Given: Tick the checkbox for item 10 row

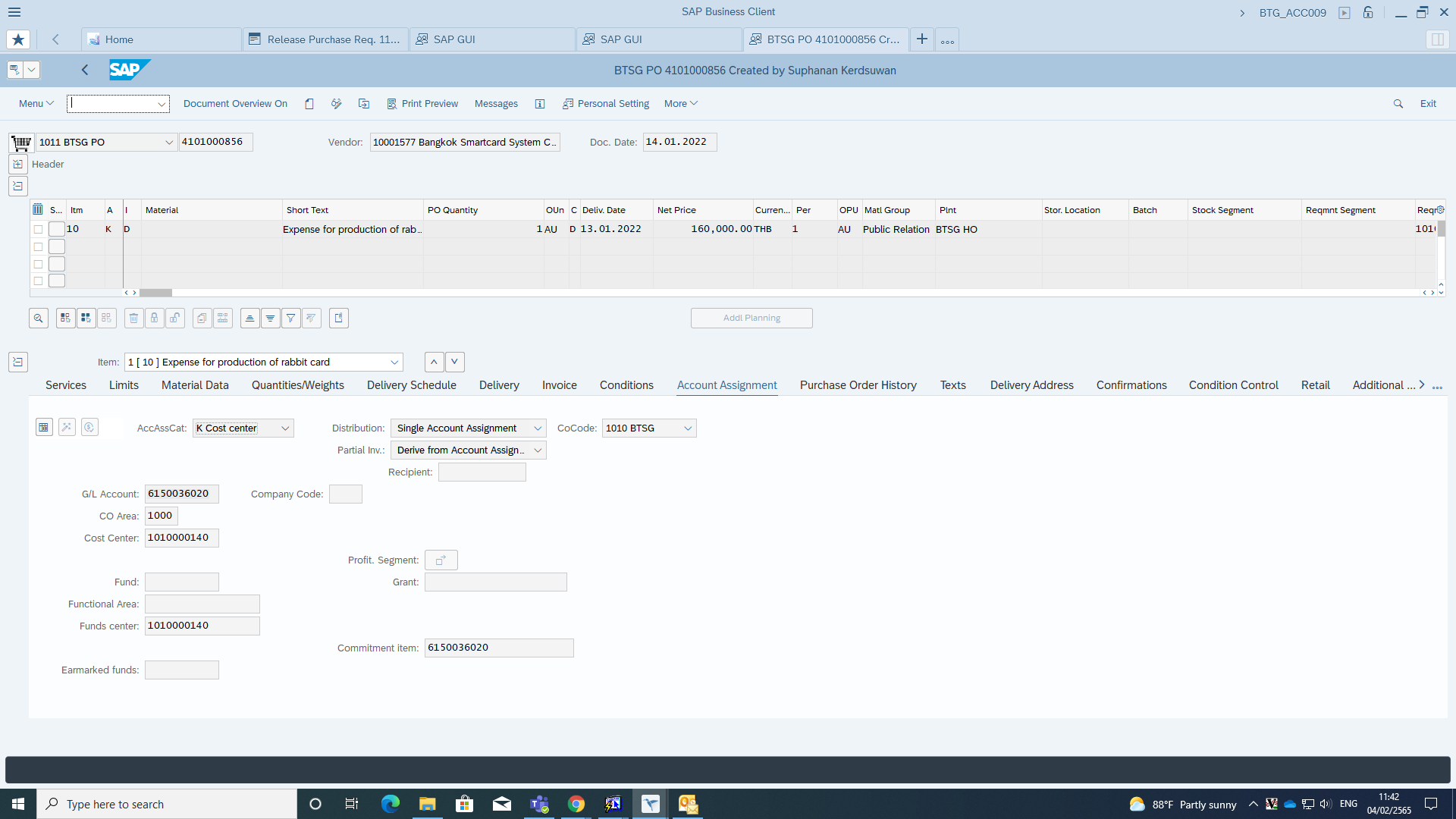Looking at the screenshot, I should pos(38,229).
